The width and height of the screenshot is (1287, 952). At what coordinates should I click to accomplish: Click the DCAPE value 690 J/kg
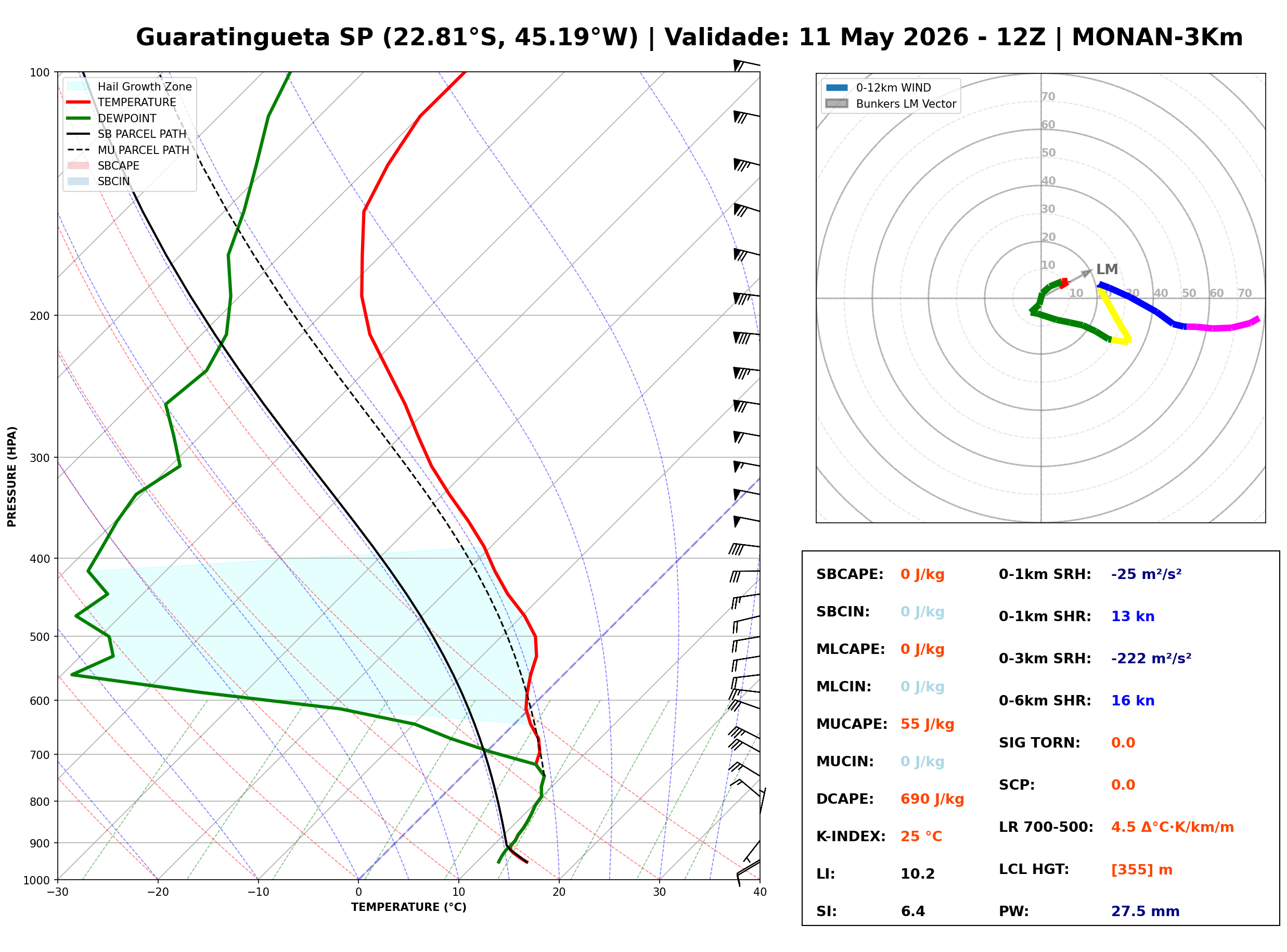click(x=932, y=799)
